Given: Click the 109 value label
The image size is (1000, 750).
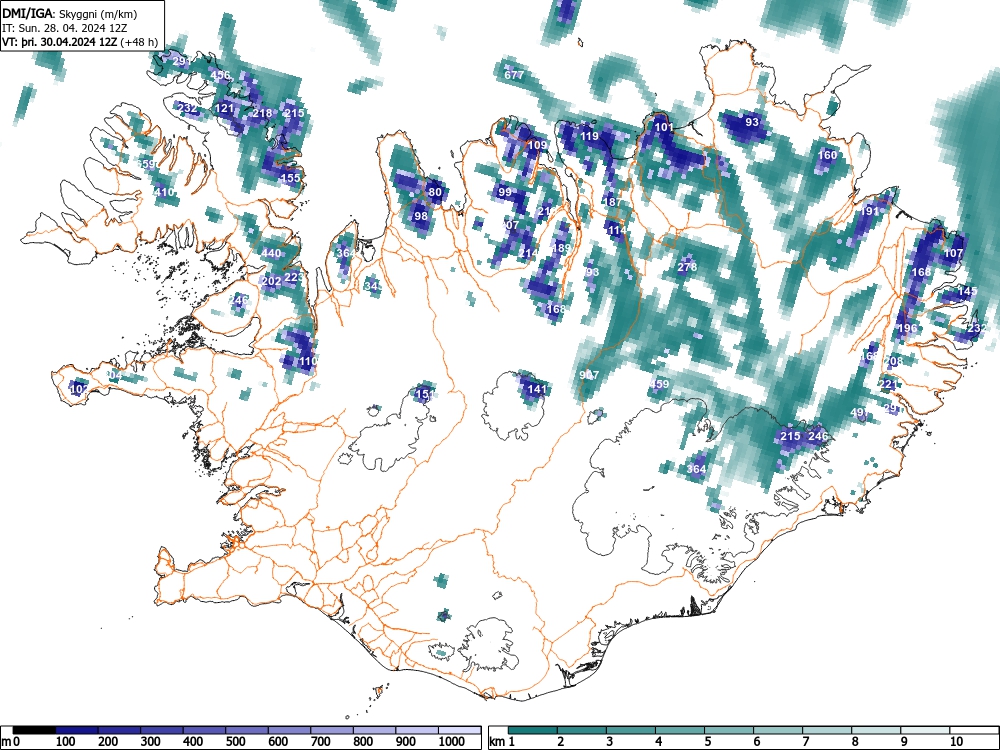Looking at the screenshot, I should point(538,145).
